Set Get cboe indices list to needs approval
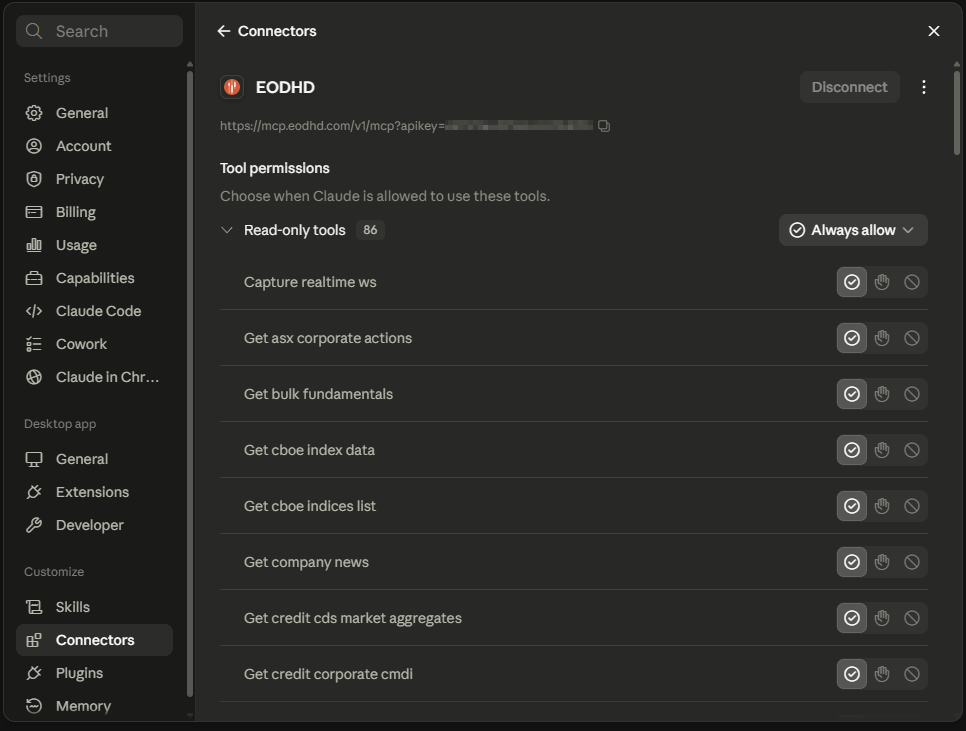This screenshot has width=966, height=731. pos(882,506)
